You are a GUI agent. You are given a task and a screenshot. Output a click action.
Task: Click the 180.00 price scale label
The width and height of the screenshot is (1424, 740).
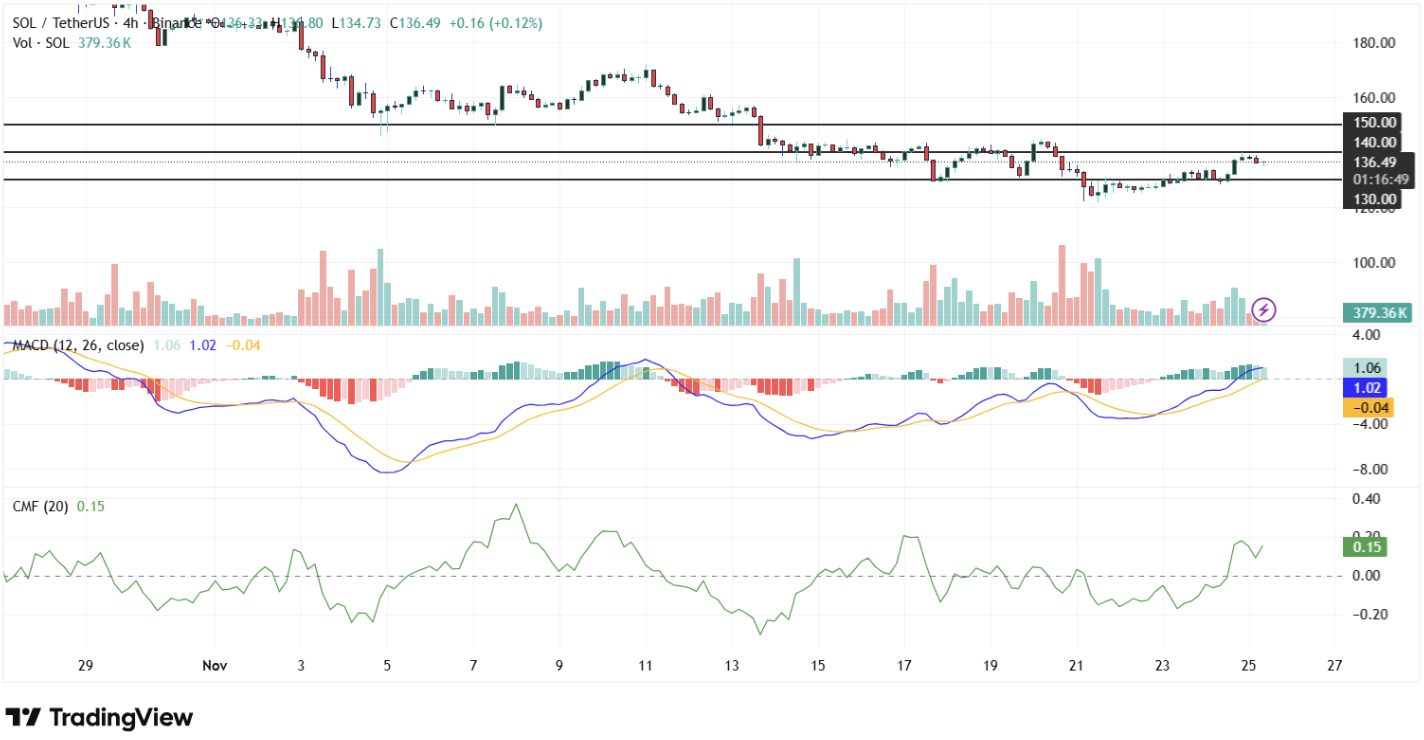click(x=1374, y=43)
